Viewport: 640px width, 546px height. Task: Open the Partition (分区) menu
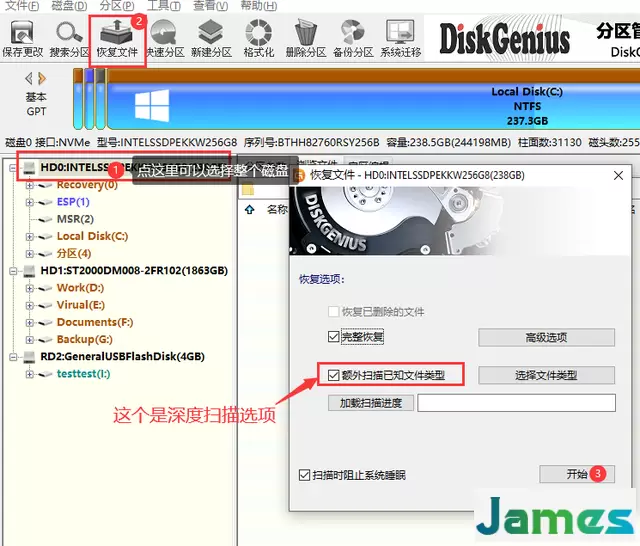(x=117, y=6)
